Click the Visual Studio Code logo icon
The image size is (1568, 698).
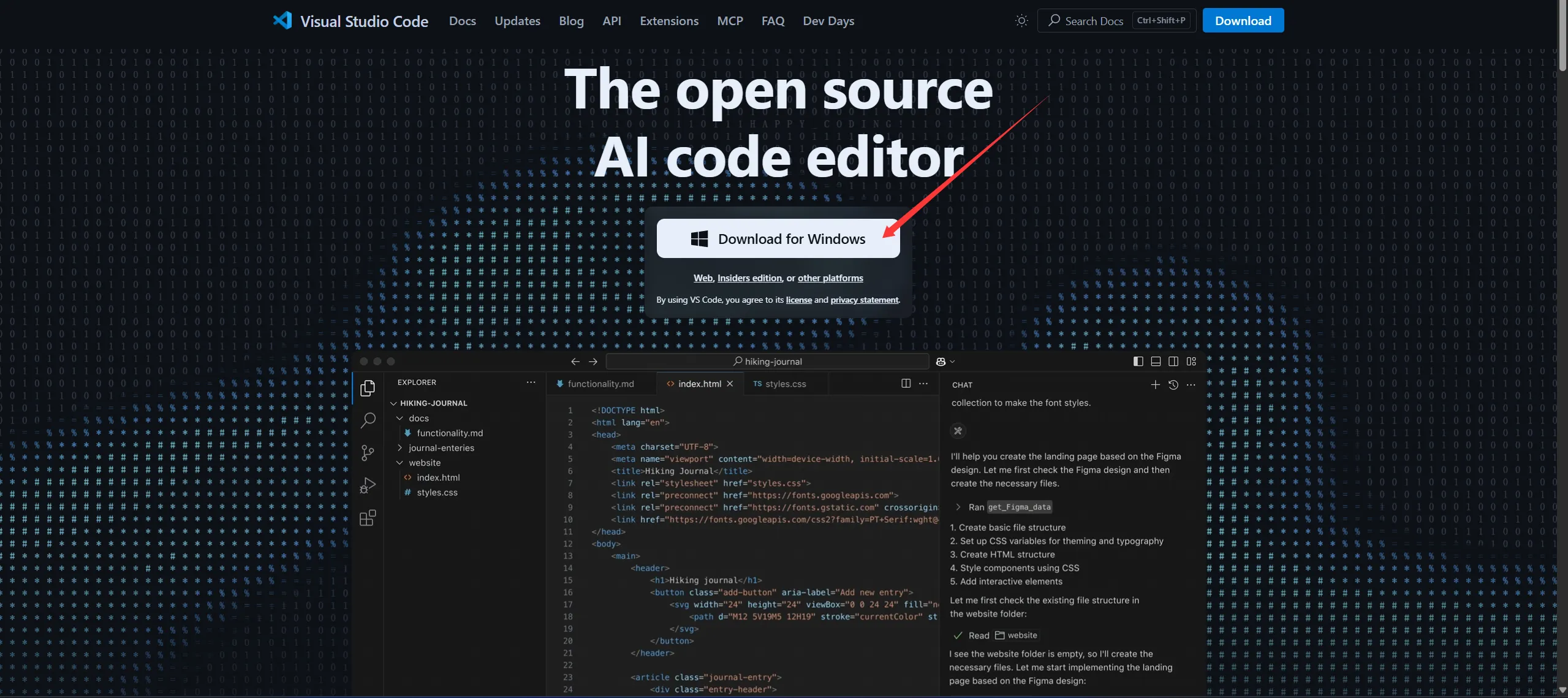coord(282,21)
